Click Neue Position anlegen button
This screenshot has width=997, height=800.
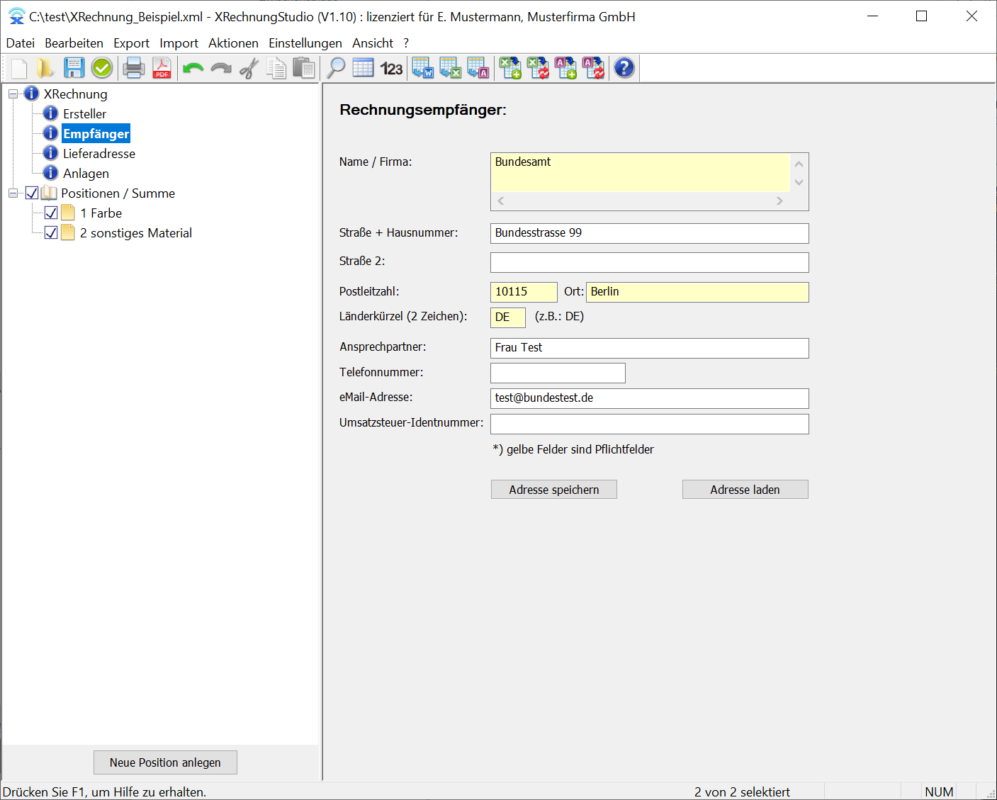(165, 762)
